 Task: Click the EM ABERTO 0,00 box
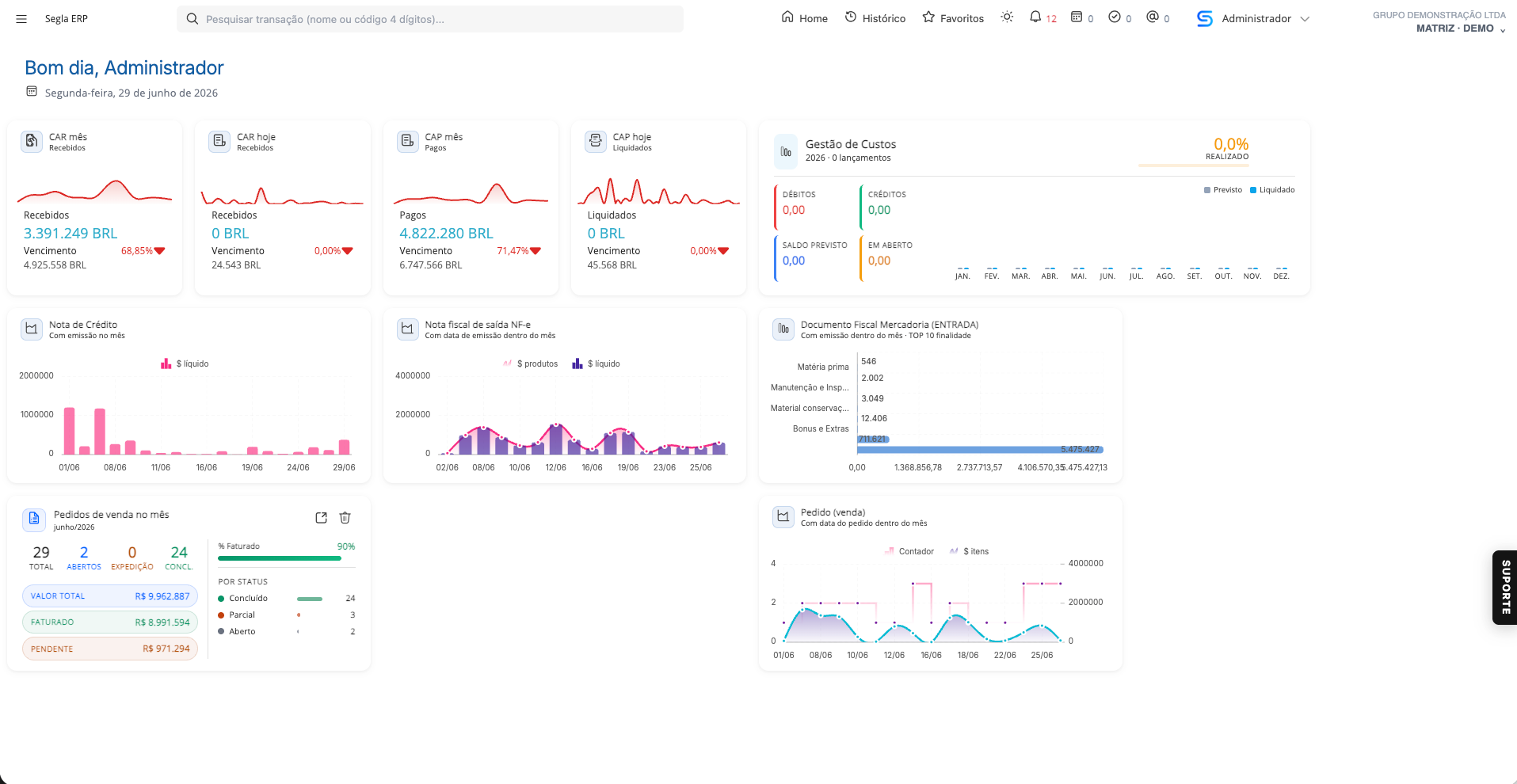tap(898, 258)
